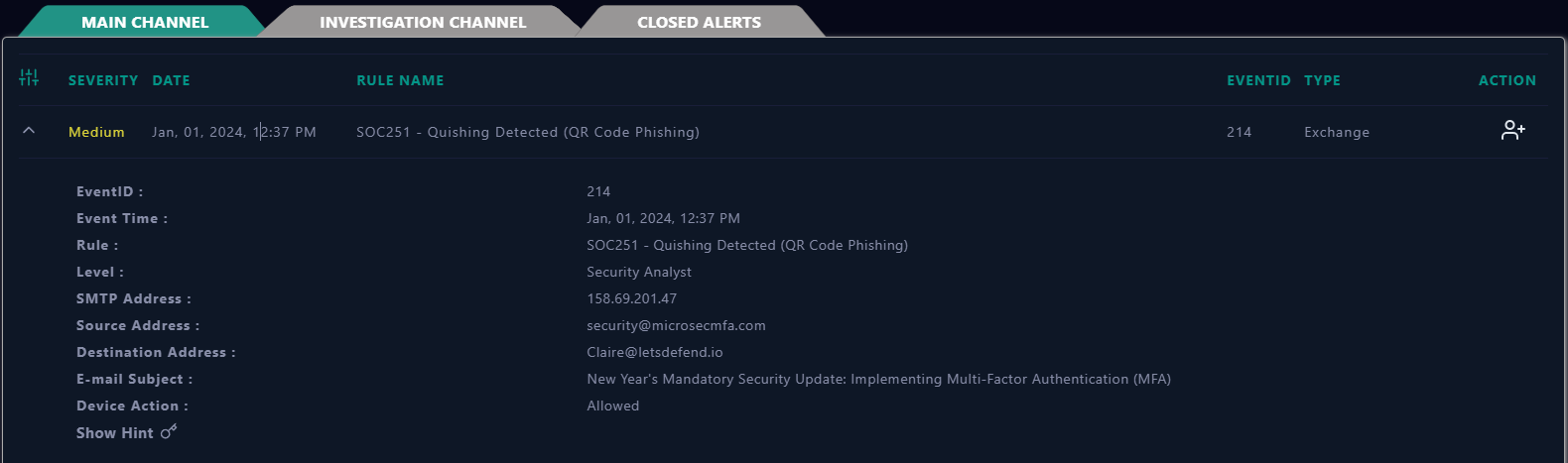The width and height of the screenshot is (1568, 463).
Task: Click the Type column header
Action: coord(1322,80)
